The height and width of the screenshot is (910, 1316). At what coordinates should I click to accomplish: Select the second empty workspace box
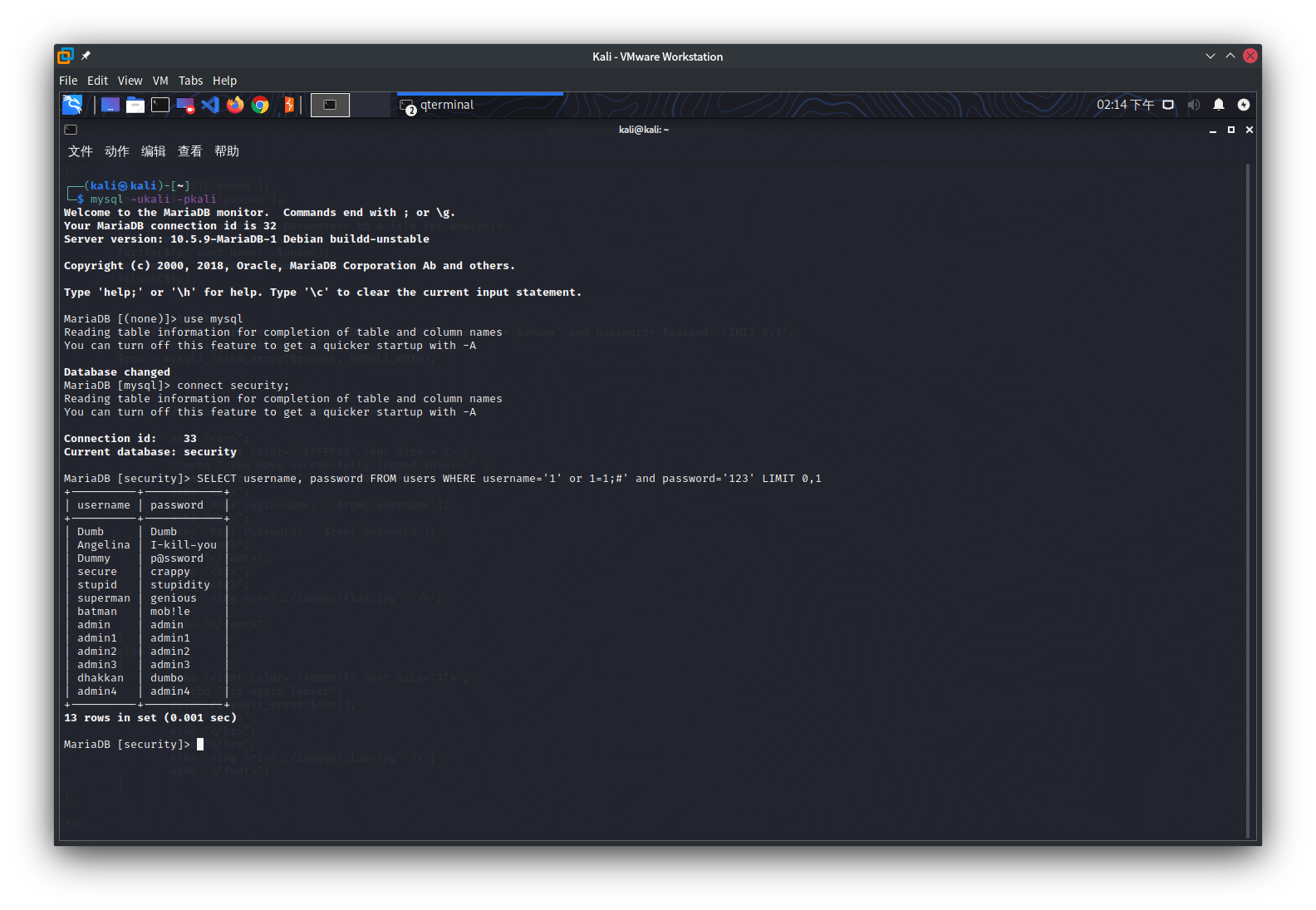pyautogui.click(x=371, y=105)
